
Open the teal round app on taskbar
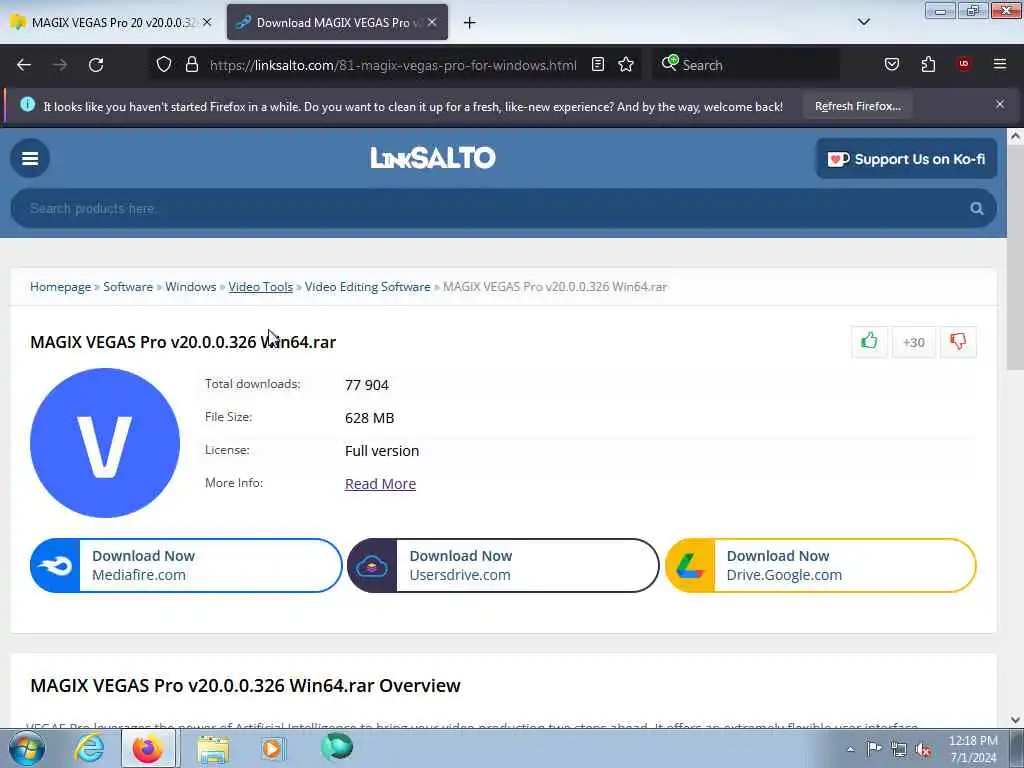337,747
